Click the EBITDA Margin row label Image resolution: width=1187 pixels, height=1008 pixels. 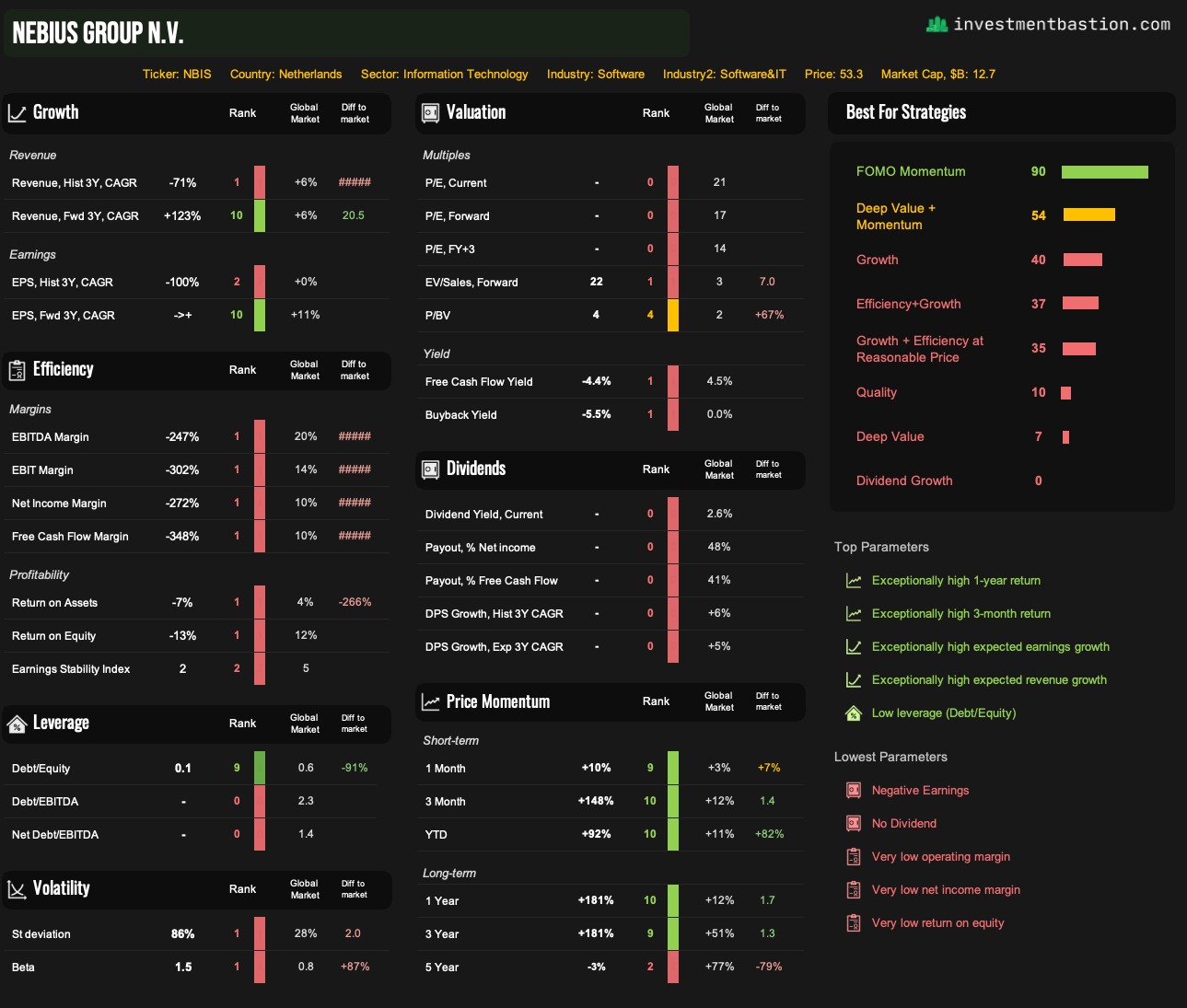[51, 437]
